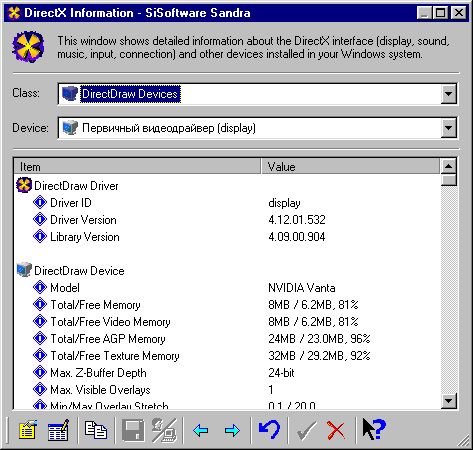The width and height of the screenshot is (473, 450).
Task: Click the table with pencil toolbar icon
Action: click(x=58, y=430)
